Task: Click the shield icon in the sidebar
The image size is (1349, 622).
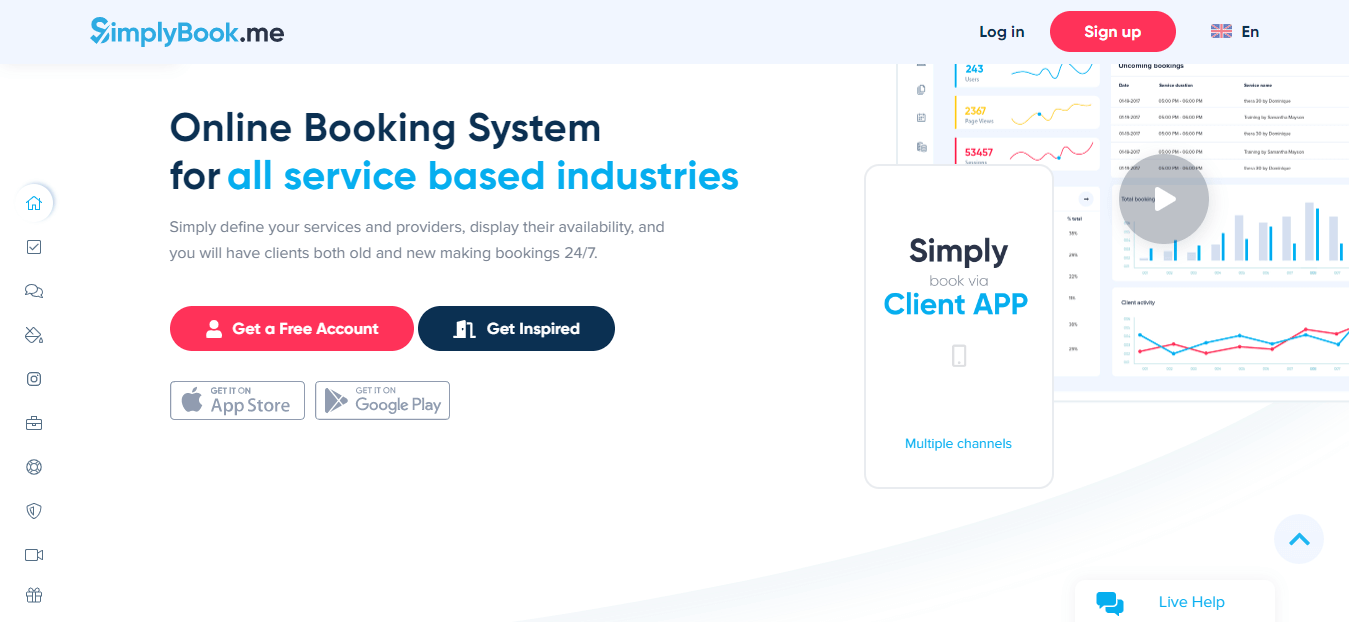Action: (33, 510)
